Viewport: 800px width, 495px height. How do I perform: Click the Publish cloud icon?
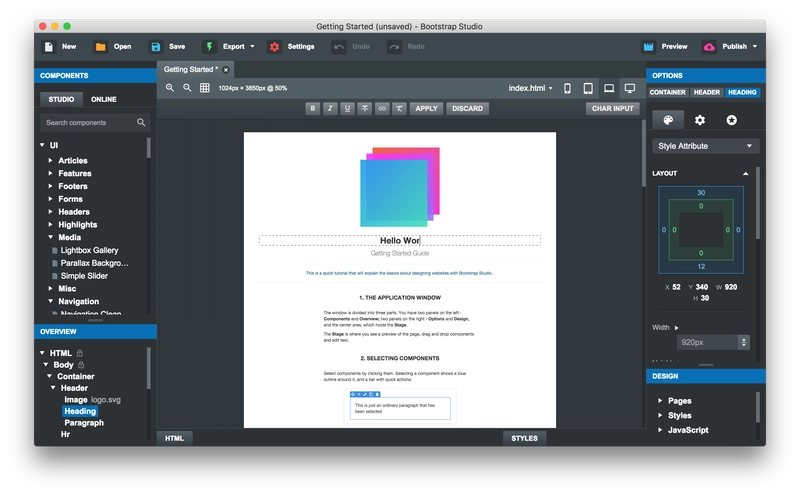709,46
